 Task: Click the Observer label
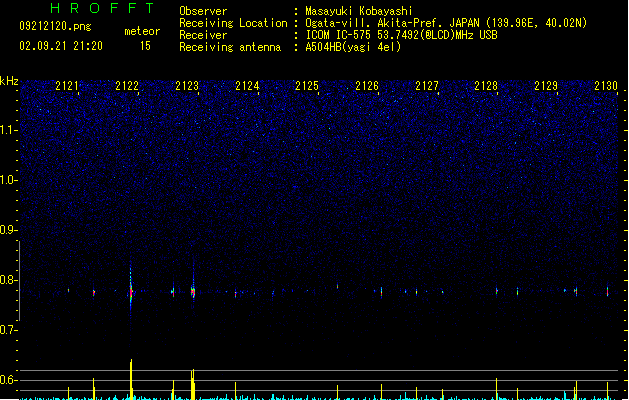click(x=203, y=11)
